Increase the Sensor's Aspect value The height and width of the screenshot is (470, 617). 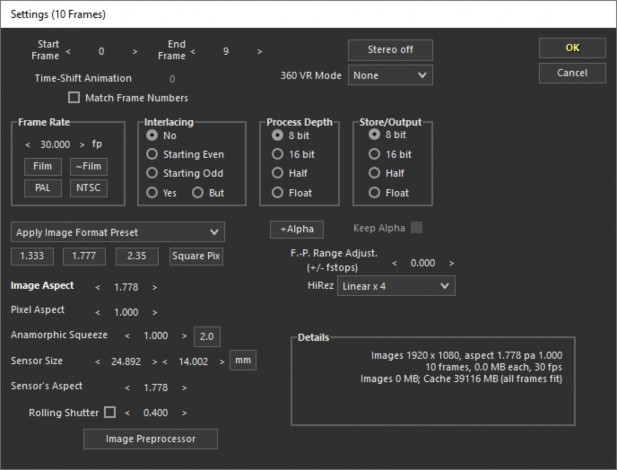point(184,388)
